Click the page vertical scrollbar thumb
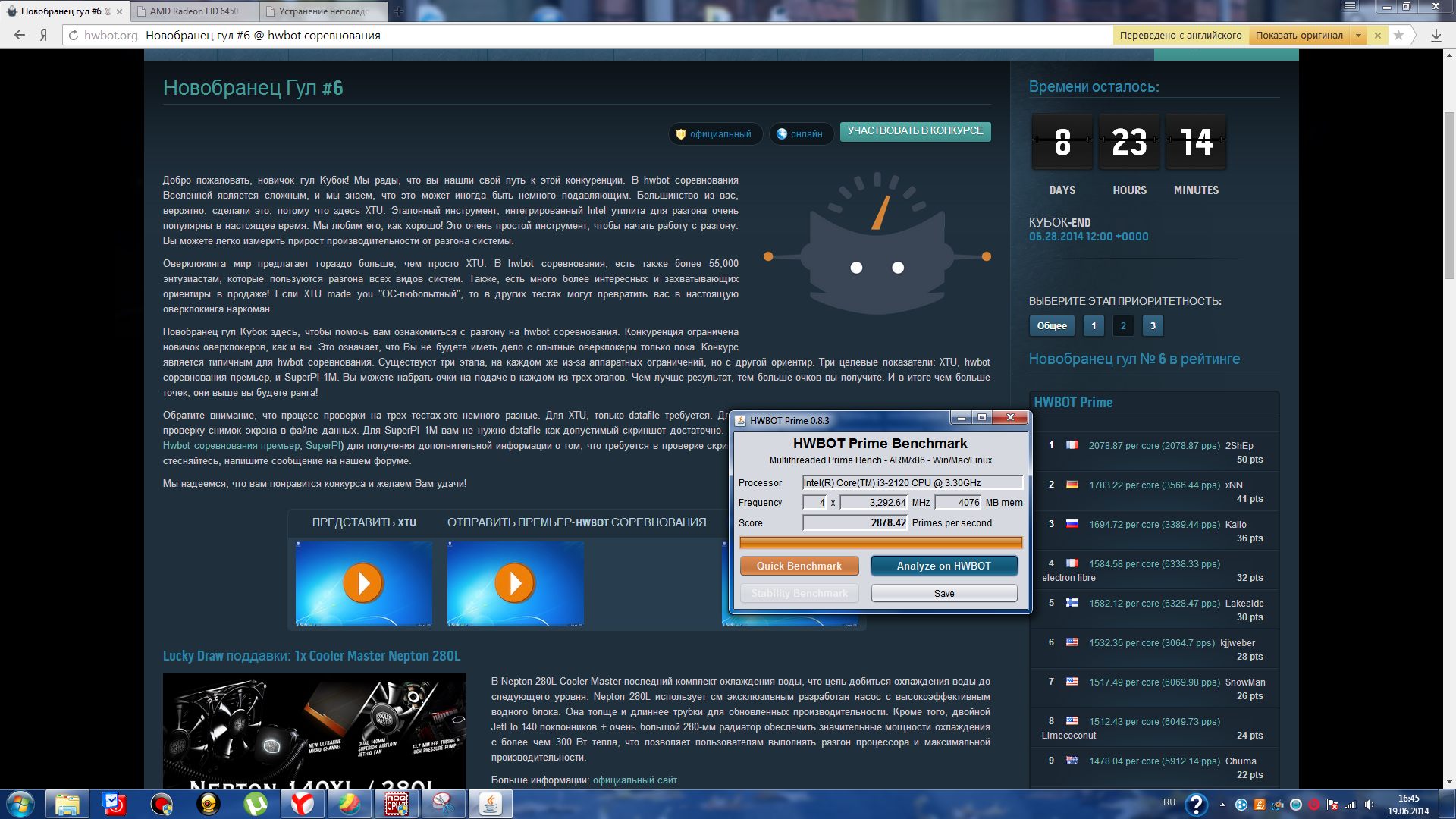This screenshot has height=819, width=1456. tap(1449, 196)
